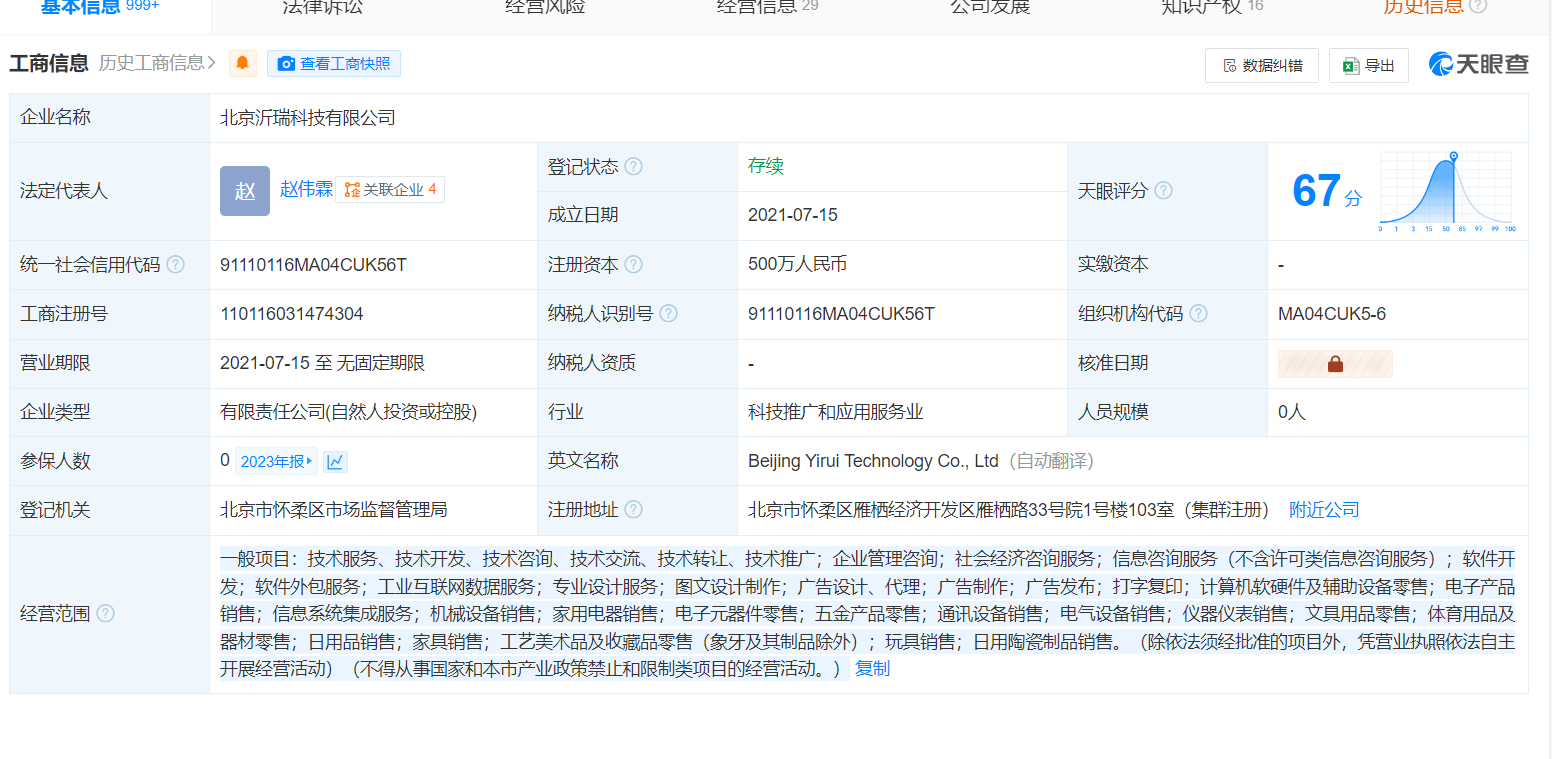Click 复制 link after business scope
Image resolution: width=1552 pixels, height=759 pixels.
click(x=872, y=669)
